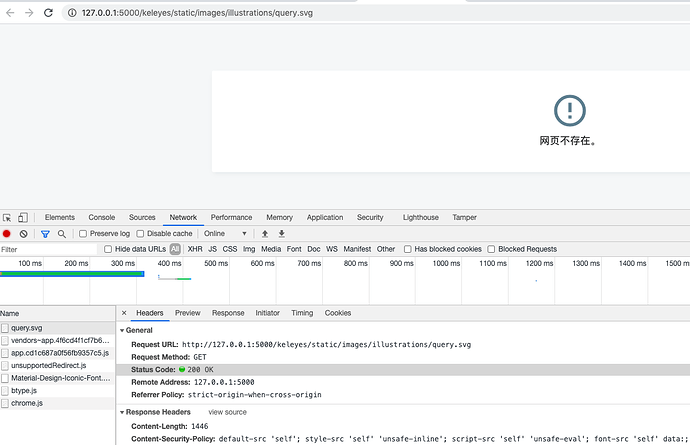This screenshot has height=445, width=690.
Task: Check Has blocked cookies option
Action: (407, 249)
